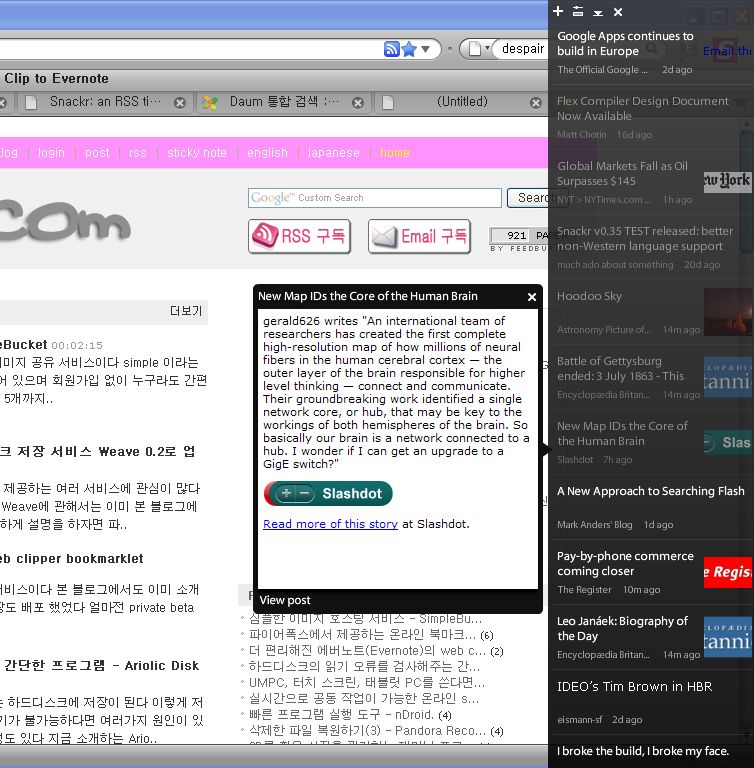
Task: Open the 'login' link in pink navigation bar
Action: tap(51, 153)
